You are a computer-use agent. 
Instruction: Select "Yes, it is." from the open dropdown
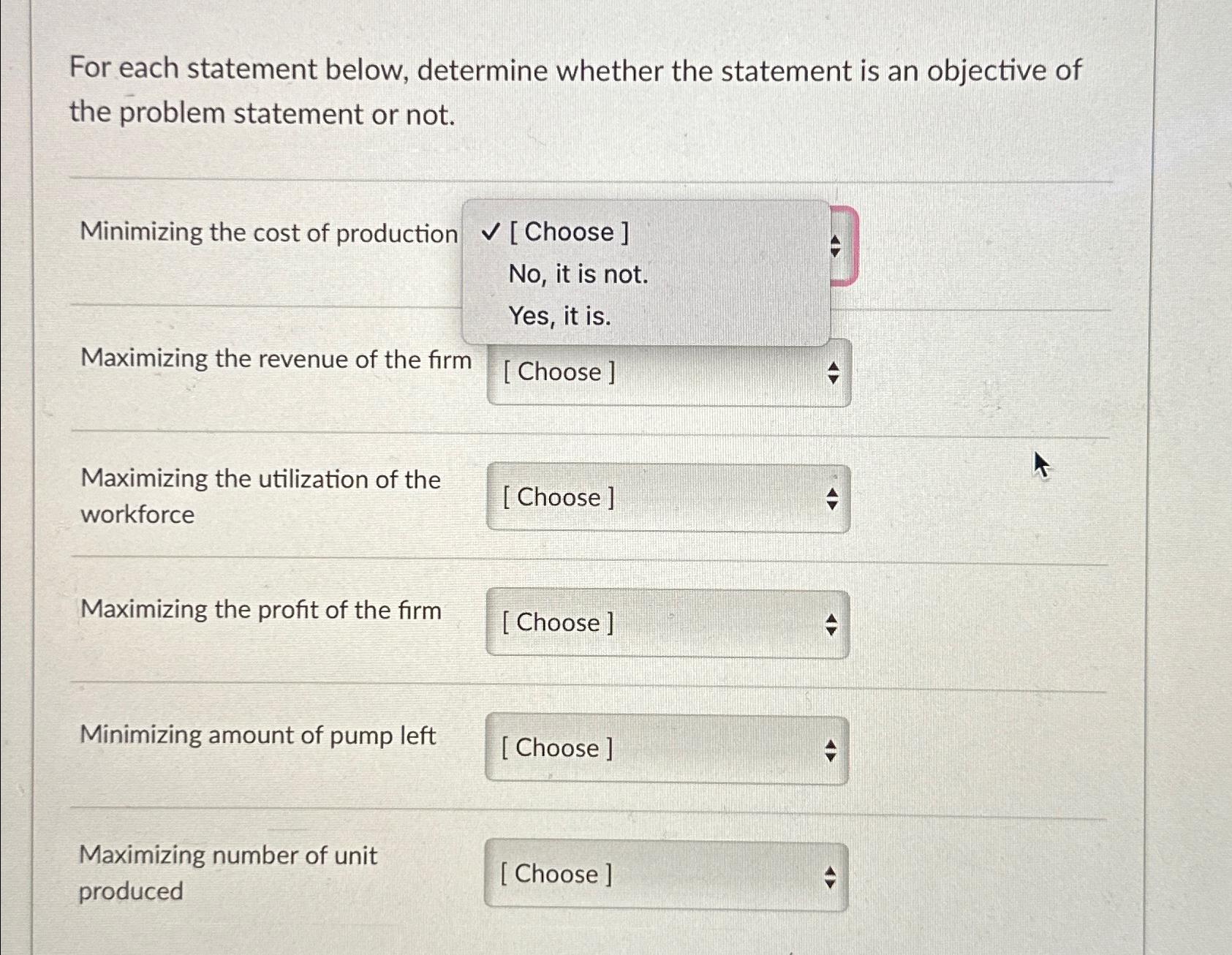559,316
